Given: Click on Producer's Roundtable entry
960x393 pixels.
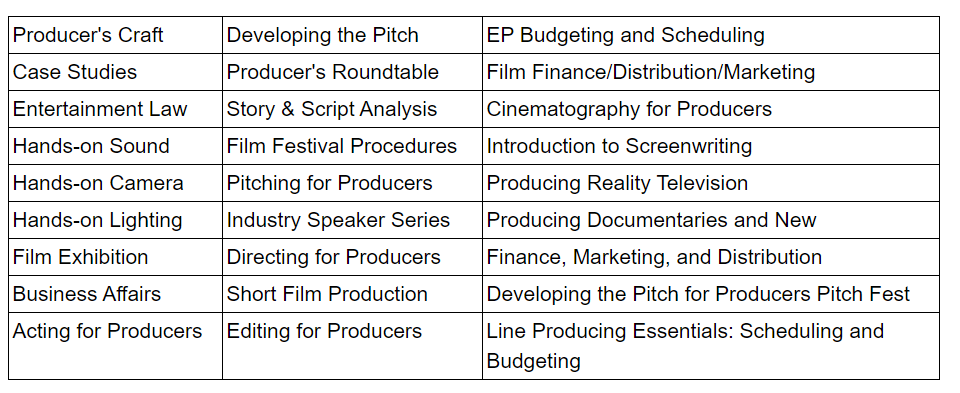Looking at the screenshot, I should click(x=352, y=72).
